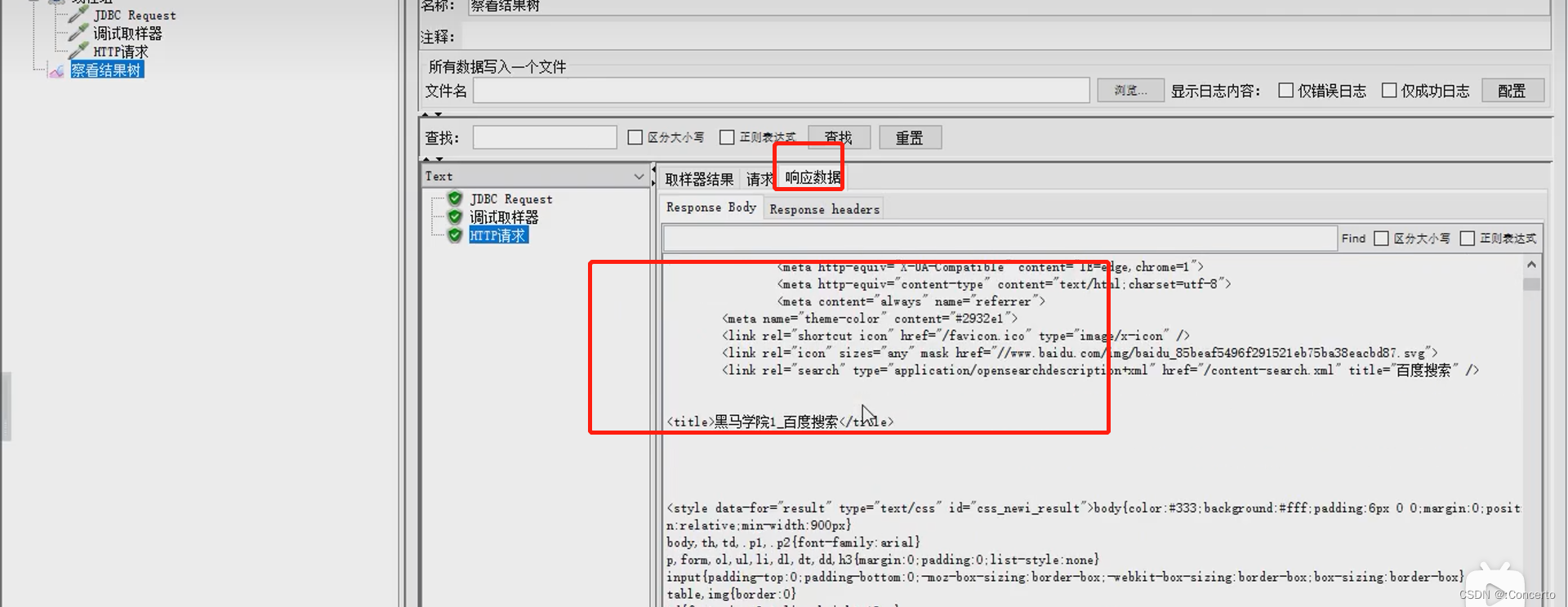Viewport: 1568px width, 607px height.
Task: Click the response body scrollbar up arrow
Action: pos(1531,265)
